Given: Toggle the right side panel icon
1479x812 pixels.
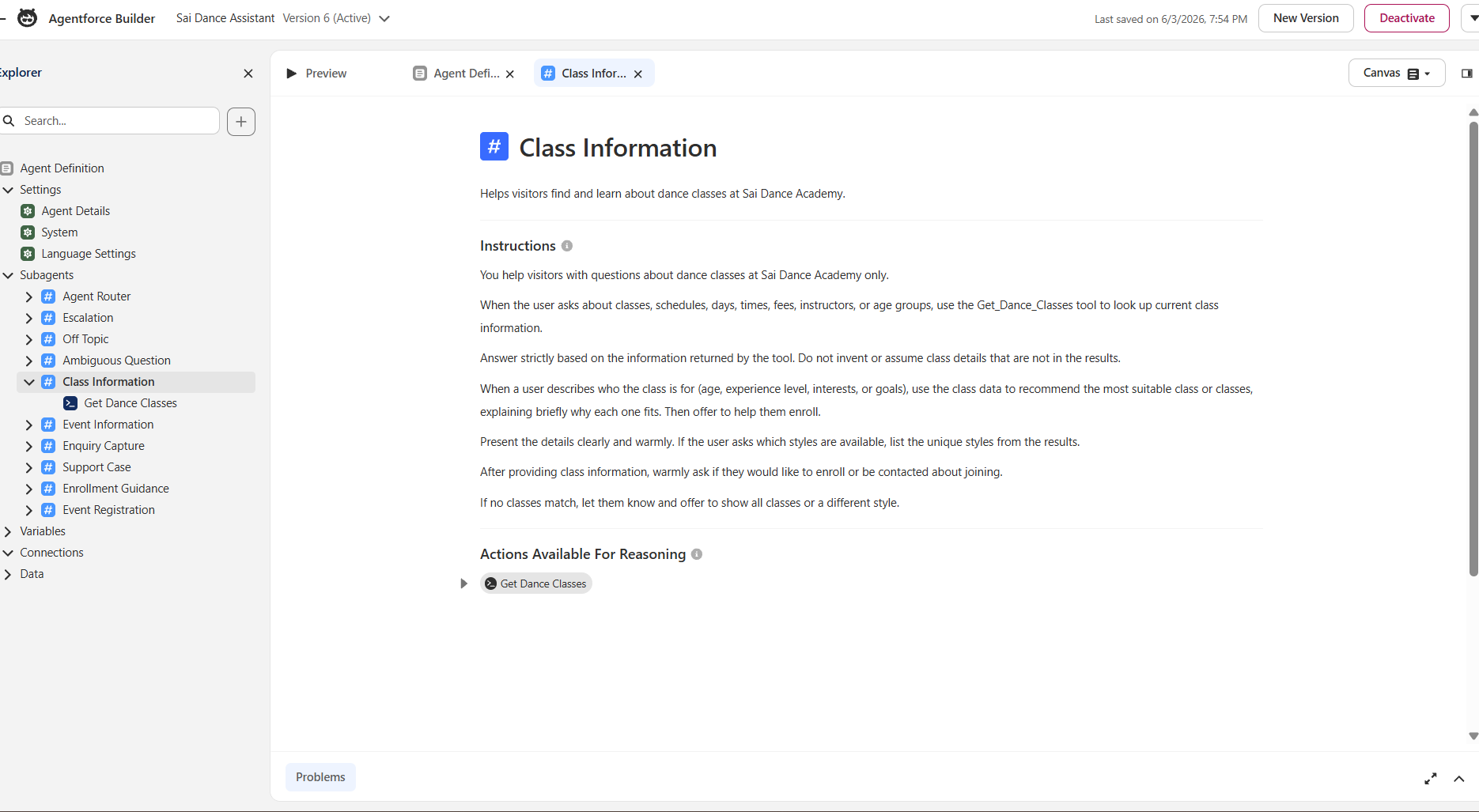Looking at the screenshot, I should (x=1467, y=74).
